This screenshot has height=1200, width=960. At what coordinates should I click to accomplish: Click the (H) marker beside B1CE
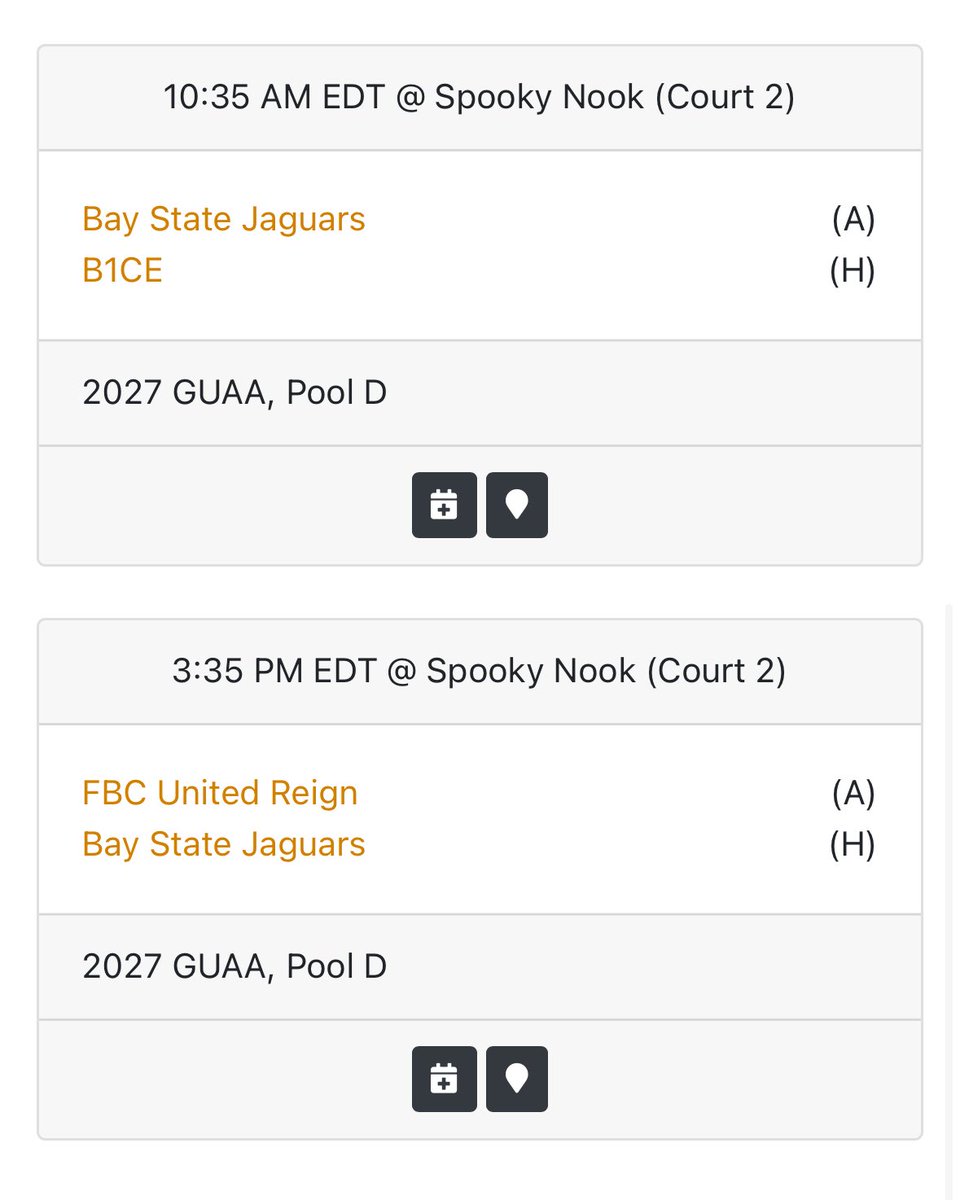pos(853,271)
